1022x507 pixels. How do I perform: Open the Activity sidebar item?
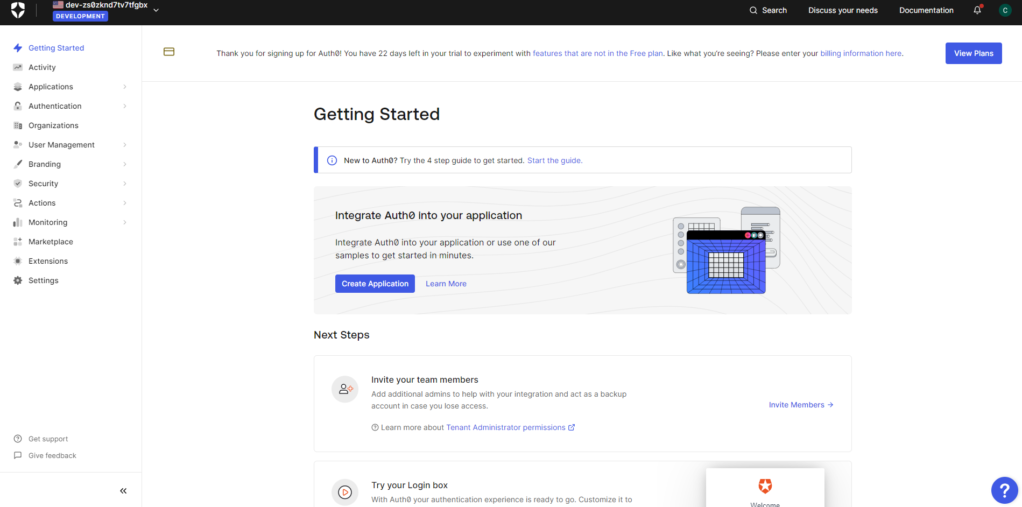click(42, 68)
